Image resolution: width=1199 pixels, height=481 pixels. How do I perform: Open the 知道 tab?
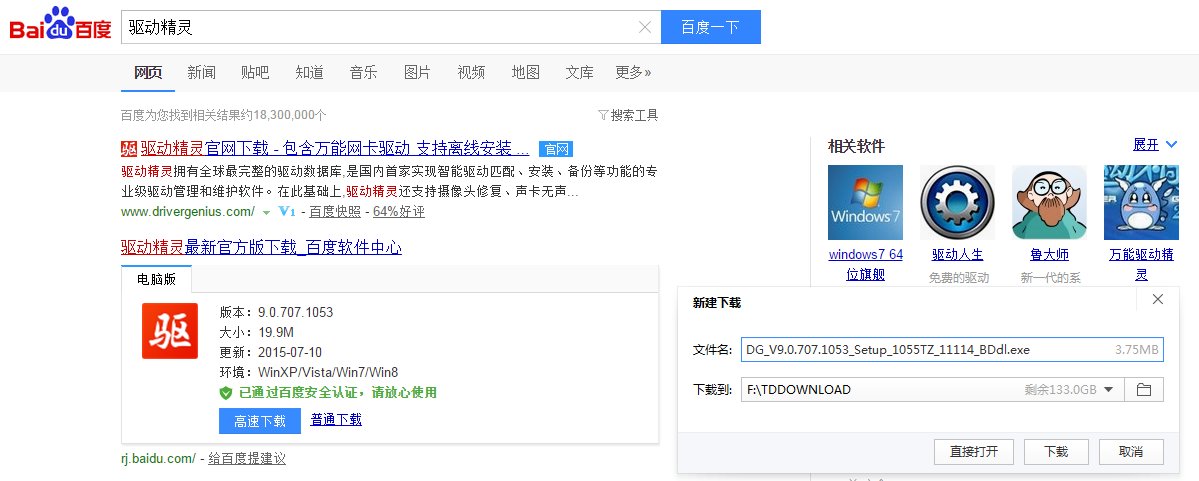309,73
